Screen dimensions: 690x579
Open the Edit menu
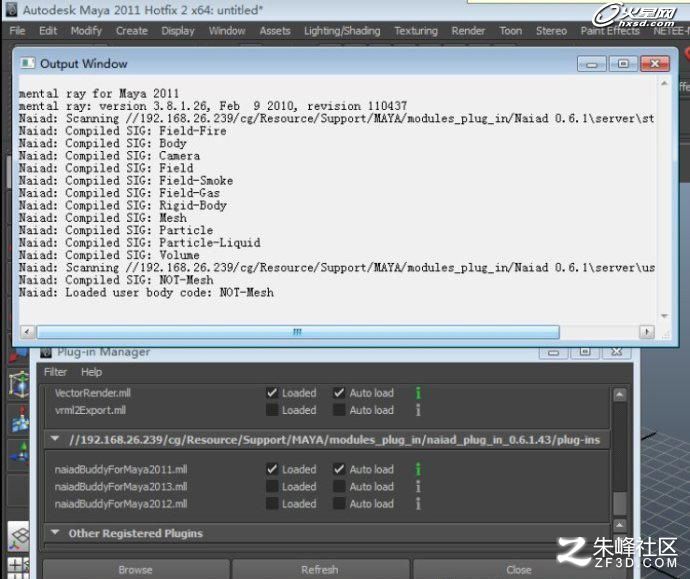click(x=48, y=31)
